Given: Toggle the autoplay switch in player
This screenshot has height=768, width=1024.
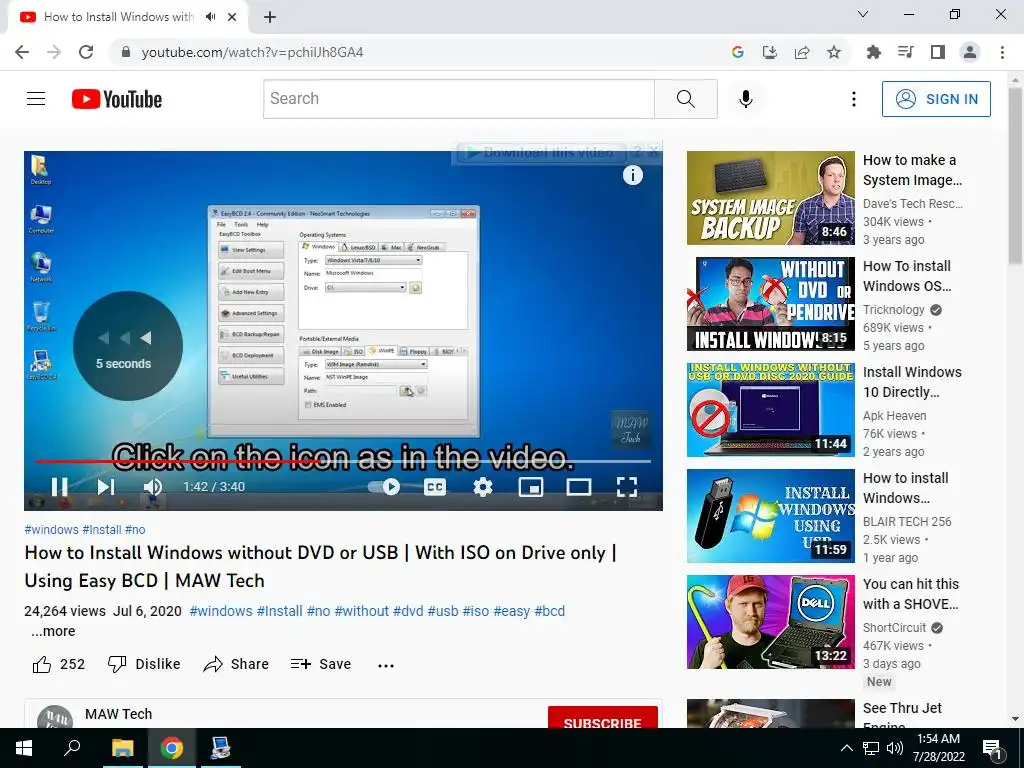Looking at the screenshot, I should tap(384, 487).
